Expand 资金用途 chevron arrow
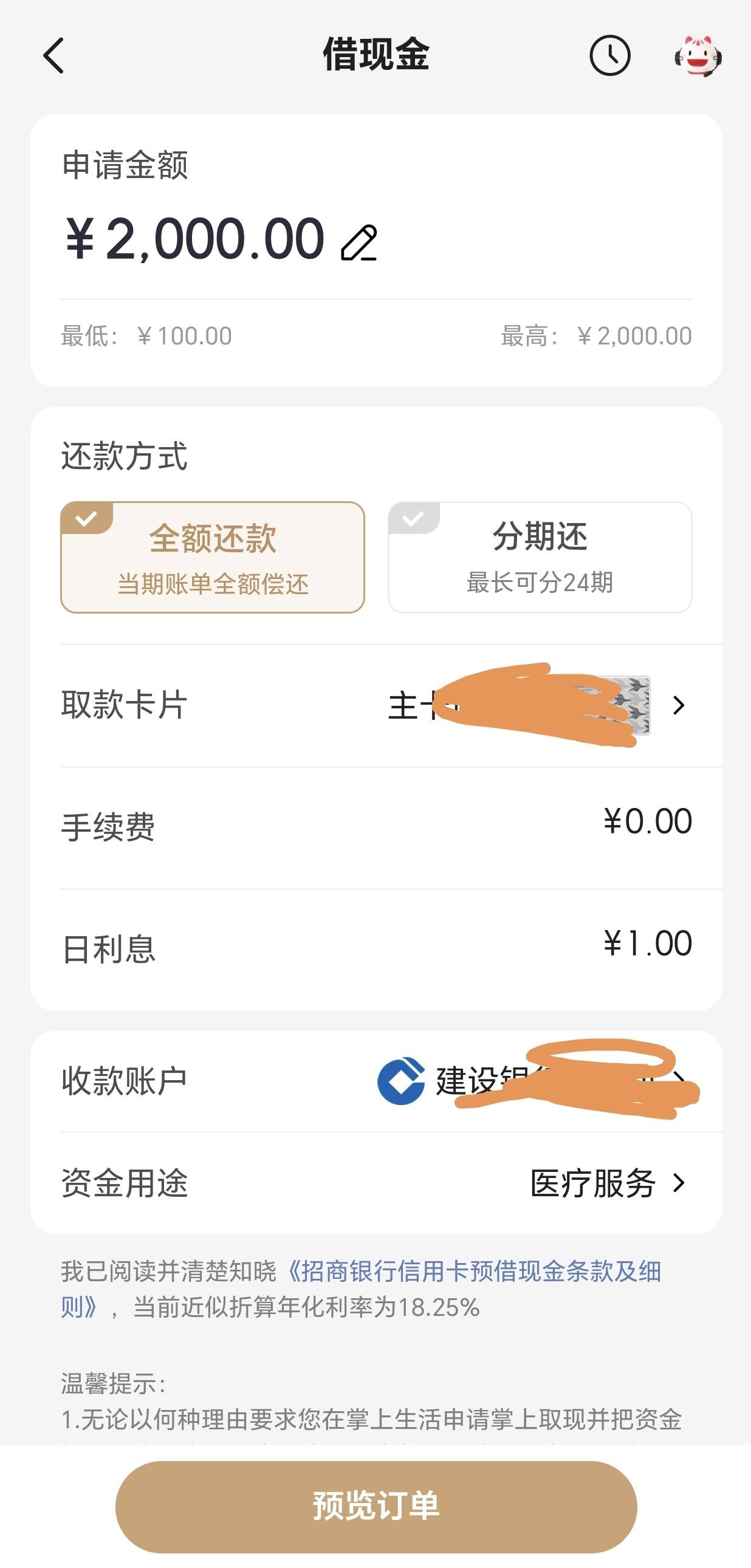Viewport: 751px width, 1568px height. [x=679, y=1183]
